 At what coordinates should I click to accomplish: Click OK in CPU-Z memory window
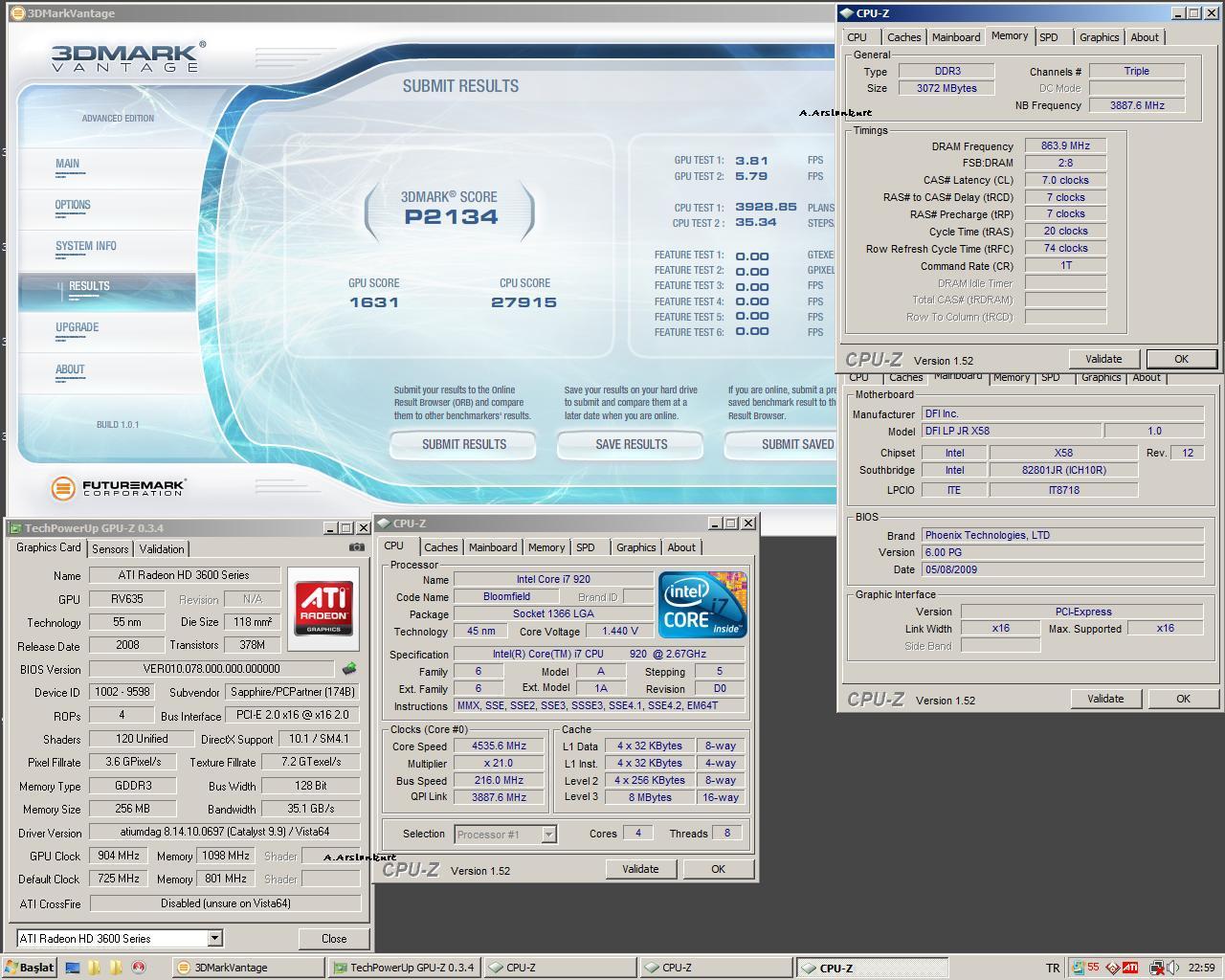pos(1181,359)
